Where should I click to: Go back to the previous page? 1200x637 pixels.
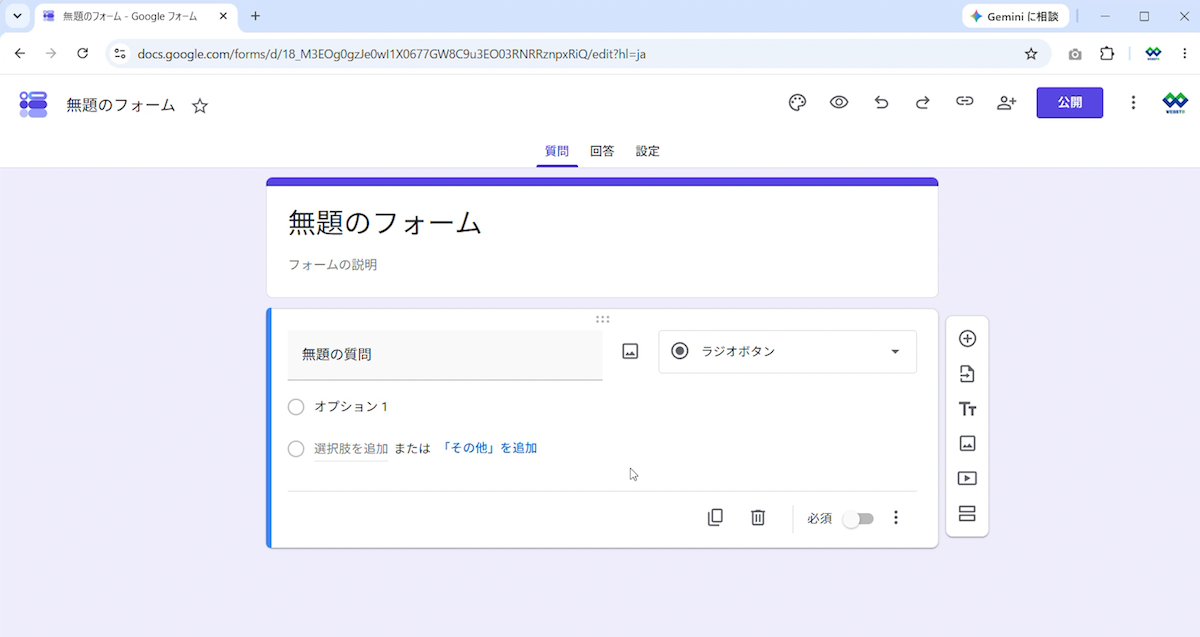[20, 54]
